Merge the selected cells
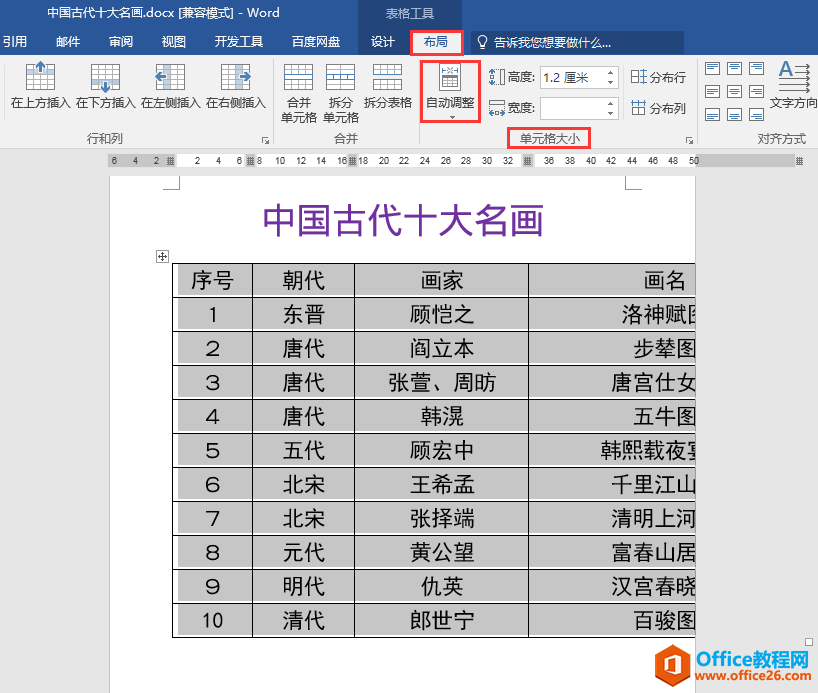Viewport: 818px width, 693px height. pos(298,93)
